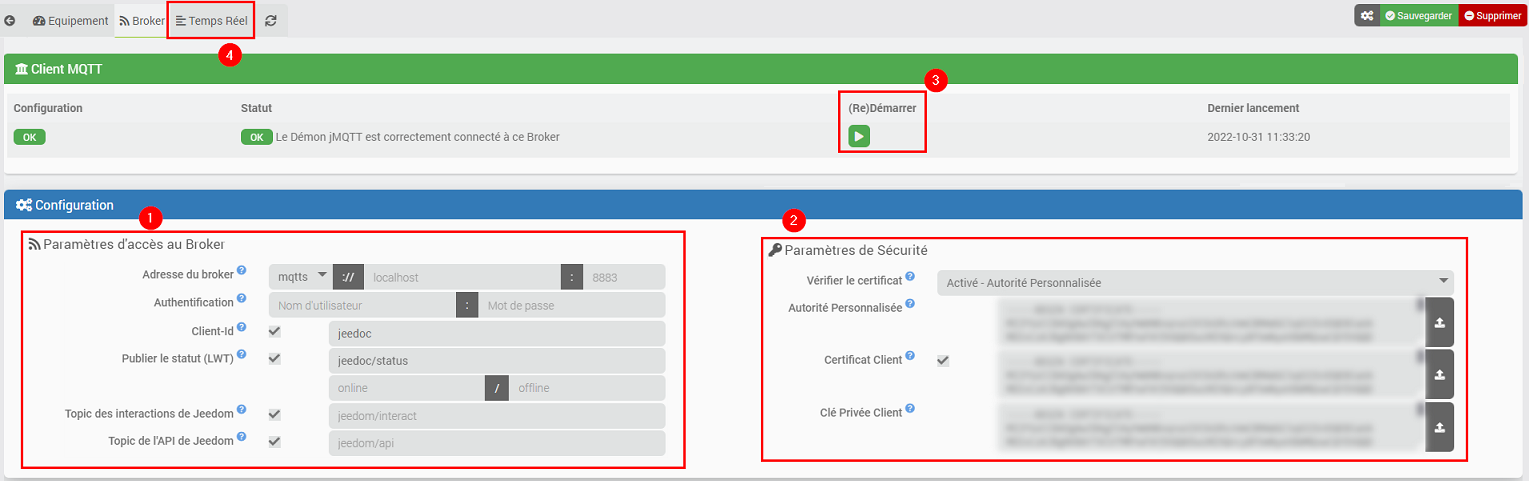
Task: Click the jeedom/api topic field
Action: (497, 443)
